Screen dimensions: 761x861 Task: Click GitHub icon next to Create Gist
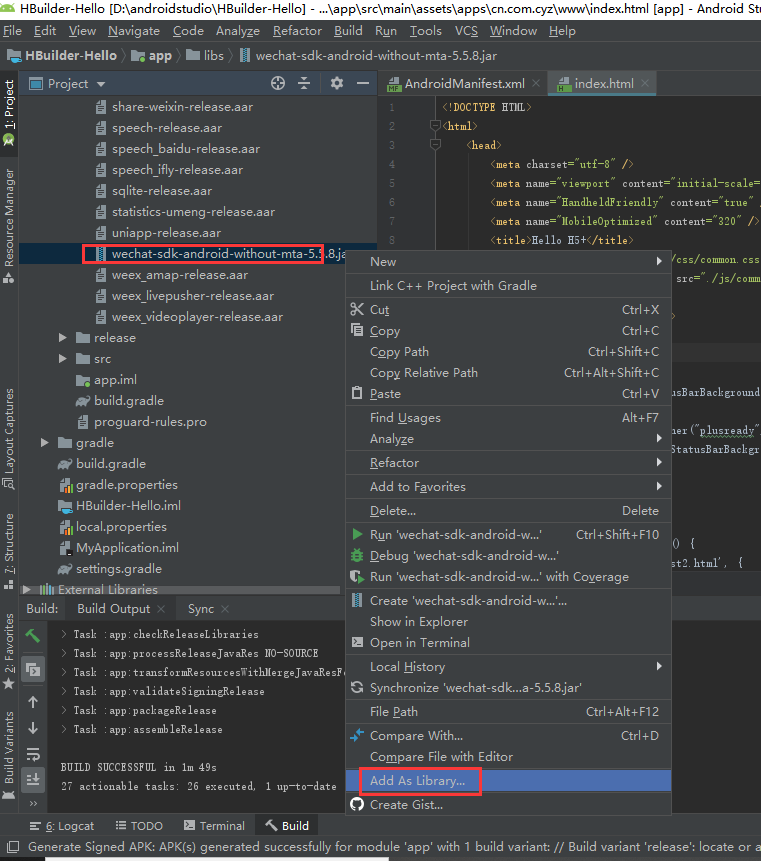coord(357,804)
